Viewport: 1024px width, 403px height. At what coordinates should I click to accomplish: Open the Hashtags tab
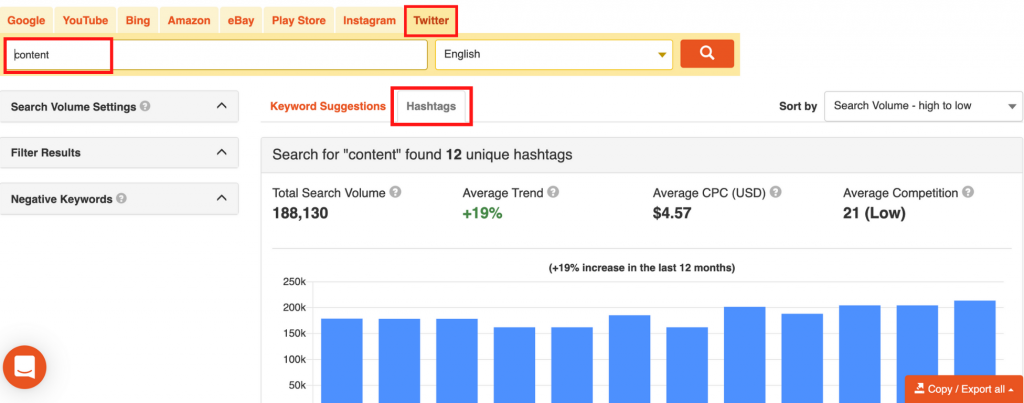pos(431,106)
